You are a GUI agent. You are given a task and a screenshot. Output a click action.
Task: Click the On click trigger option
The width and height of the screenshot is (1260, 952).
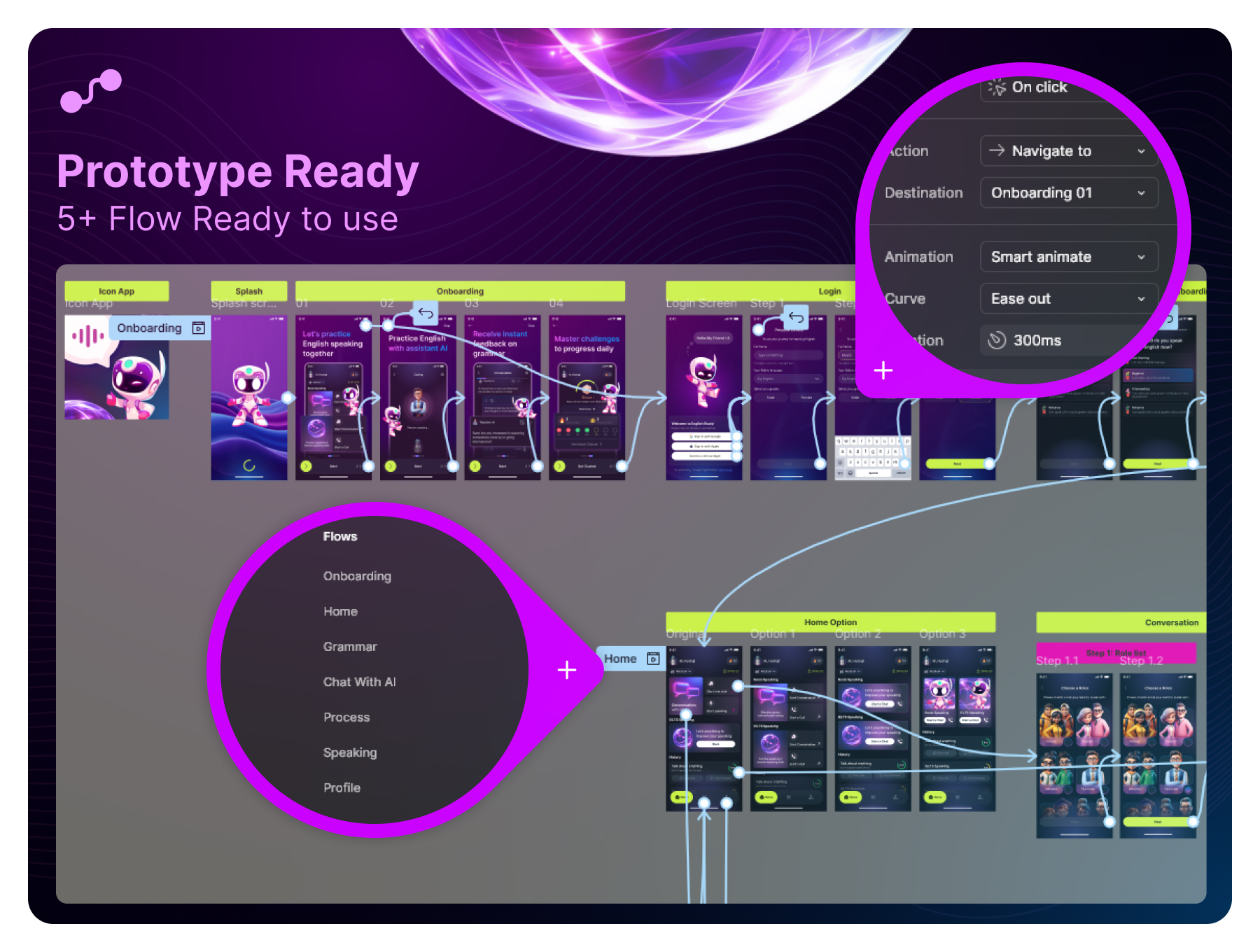[1039, 87]
